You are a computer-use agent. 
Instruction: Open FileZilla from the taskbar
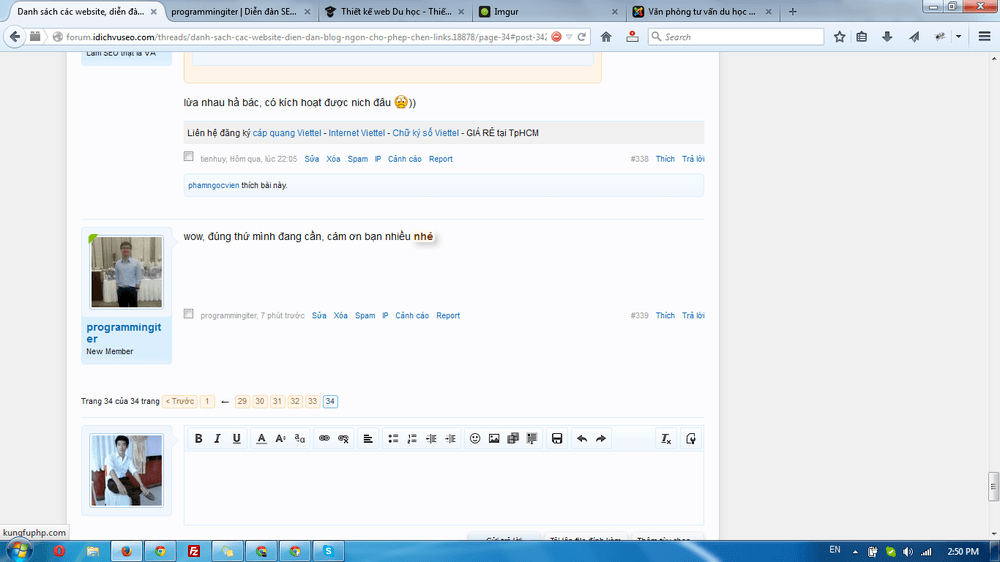click(x=194, y=551)
